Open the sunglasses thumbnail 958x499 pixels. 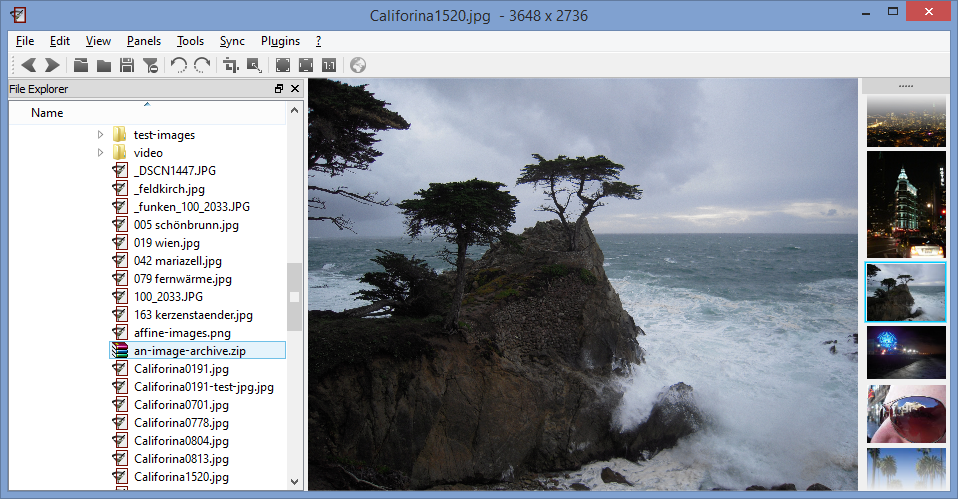(906, 413)
